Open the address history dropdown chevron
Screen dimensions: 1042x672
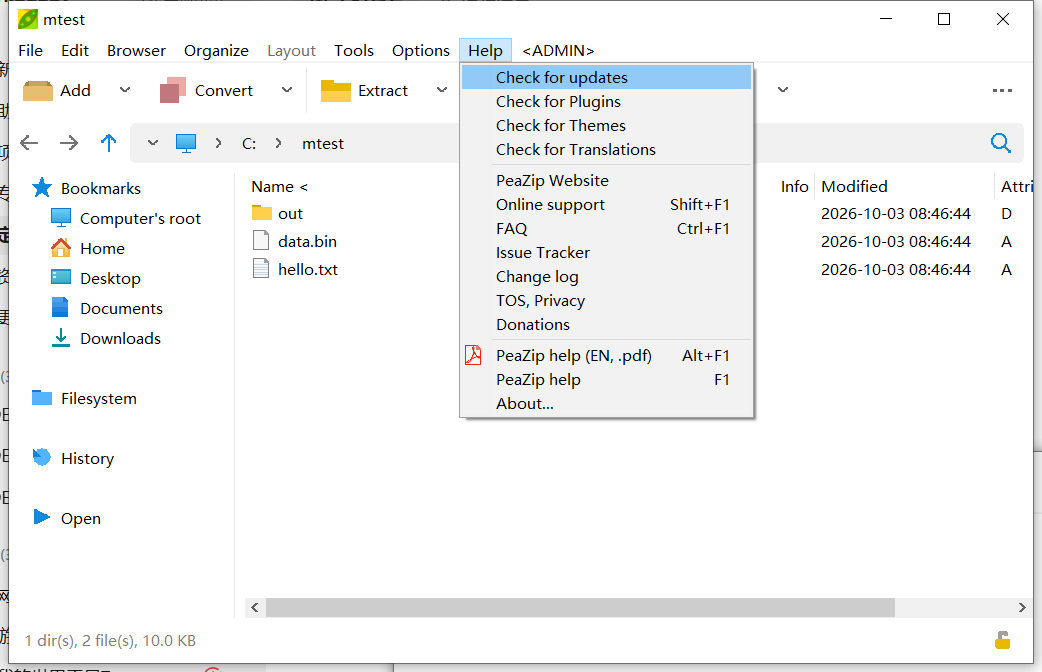tap(153, 143)
